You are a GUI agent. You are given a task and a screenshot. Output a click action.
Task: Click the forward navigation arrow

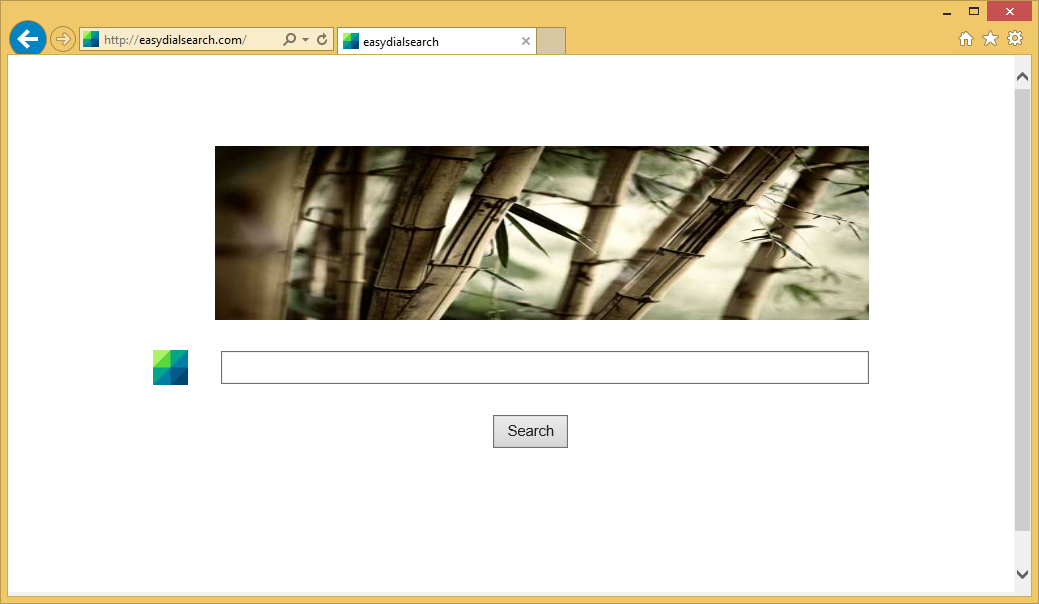[61, 38]
